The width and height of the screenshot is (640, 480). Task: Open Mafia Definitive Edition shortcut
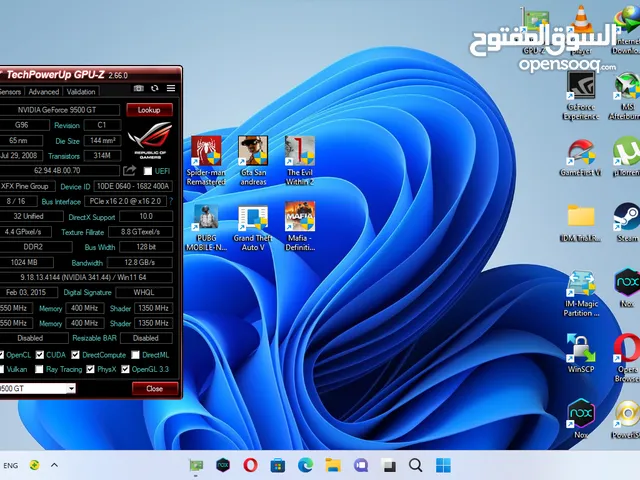(x=300, y=227)
